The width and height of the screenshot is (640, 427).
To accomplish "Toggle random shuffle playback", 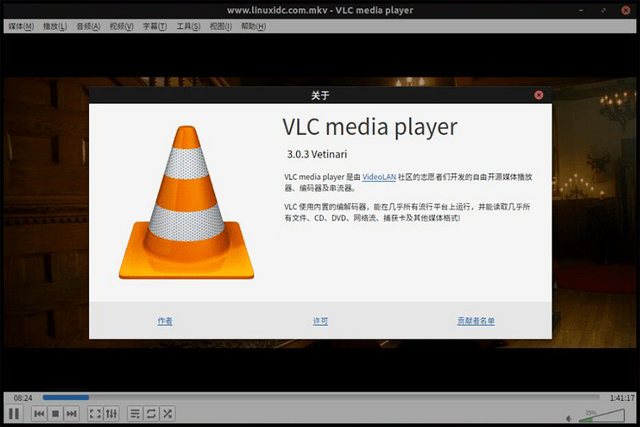I will (x=167, y=414).
